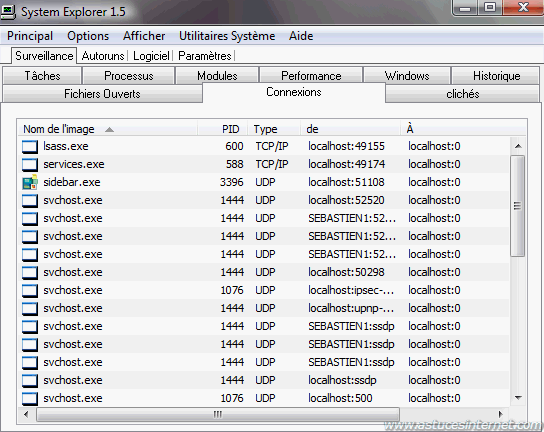
Task: Click icon of svchost.exe using localhost:500
Action: 30,399
